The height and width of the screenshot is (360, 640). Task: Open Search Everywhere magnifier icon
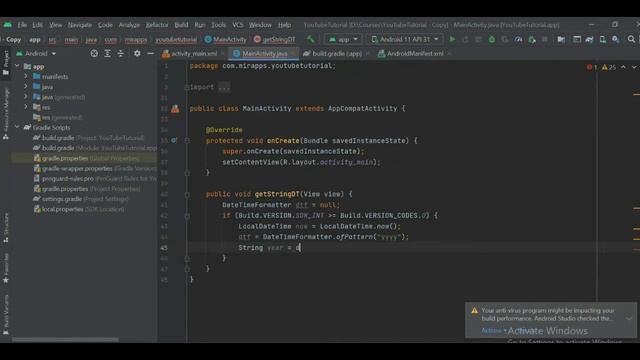[x=631, y=39]
